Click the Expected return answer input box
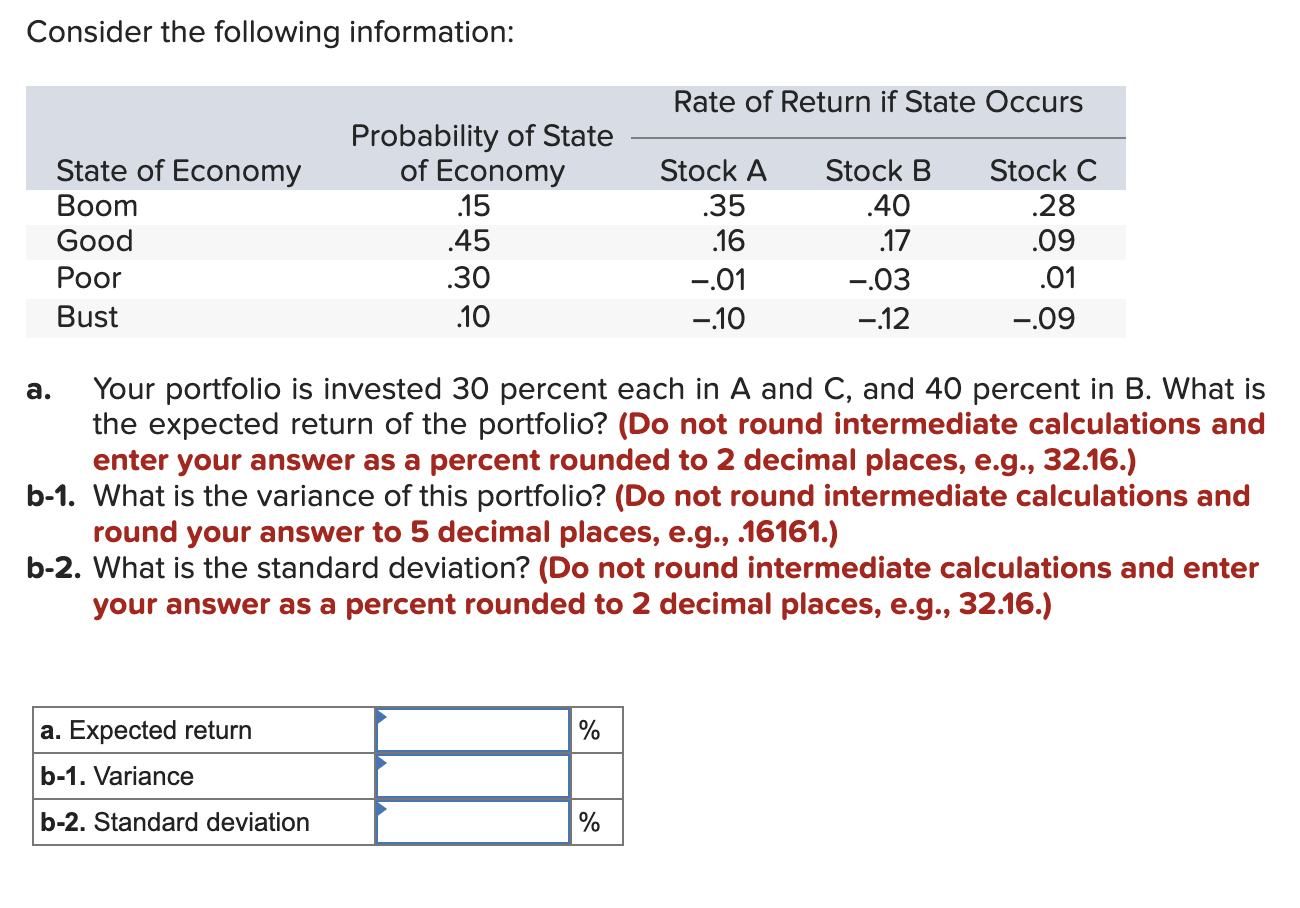The width and height of the screenshot is (1300, 908). (472, 731)
